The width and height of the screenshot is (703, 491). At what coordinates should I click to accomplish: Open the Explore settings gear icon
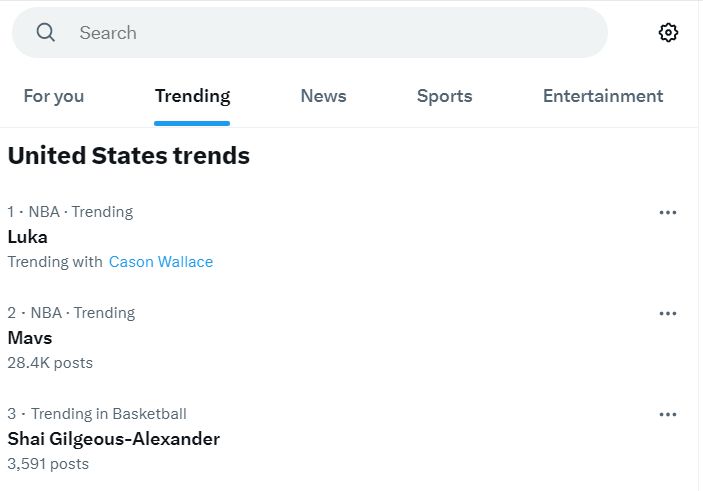[x=668, y=33]
